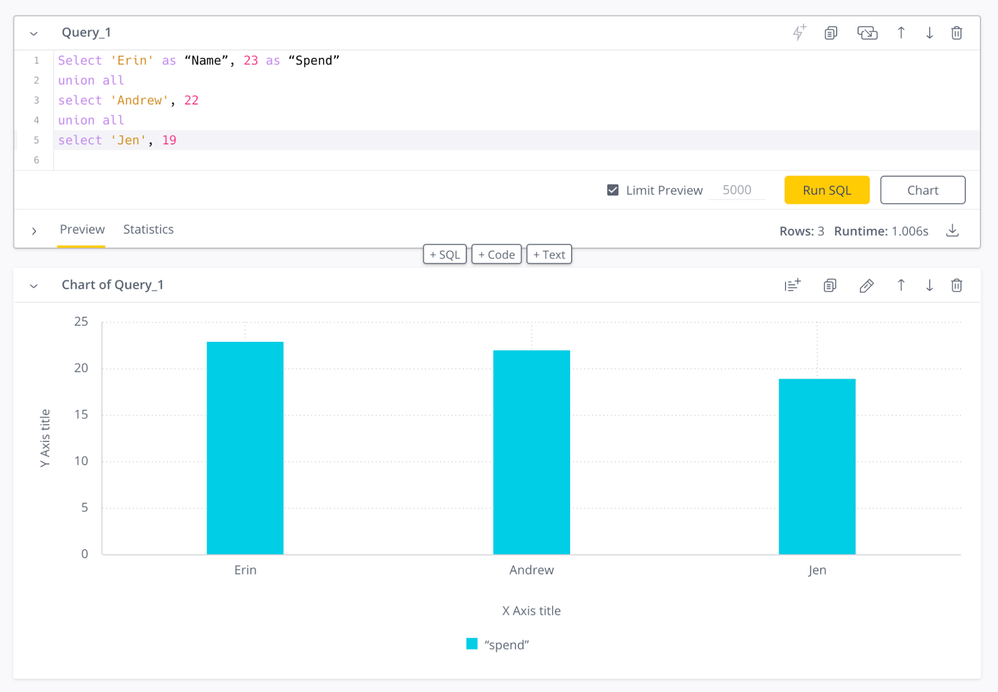Duplicate the Query_1 cell
This screenshot has width=998, height=692.
click(x=830, y=33)
